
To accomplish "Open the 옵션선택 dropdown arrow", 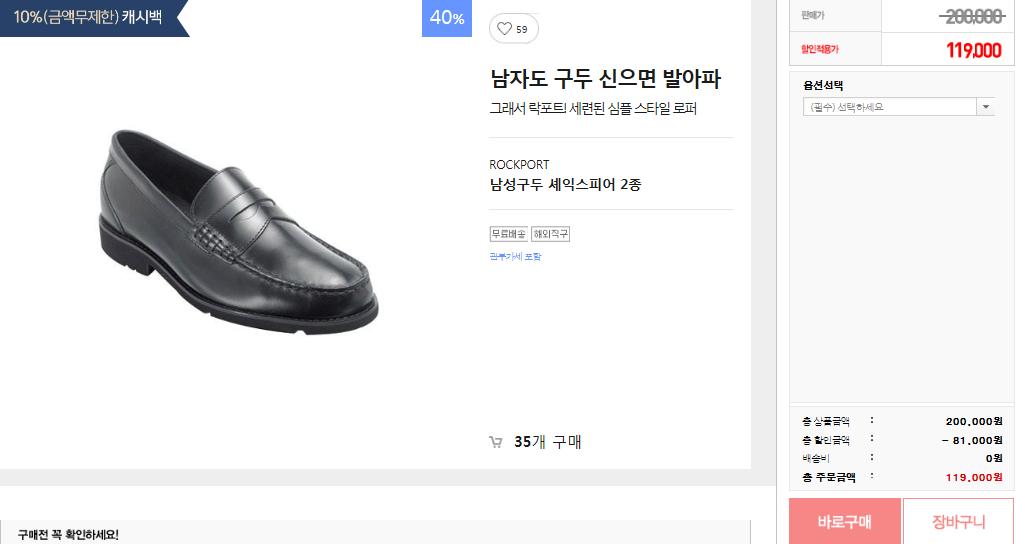I will coord(985,107).
